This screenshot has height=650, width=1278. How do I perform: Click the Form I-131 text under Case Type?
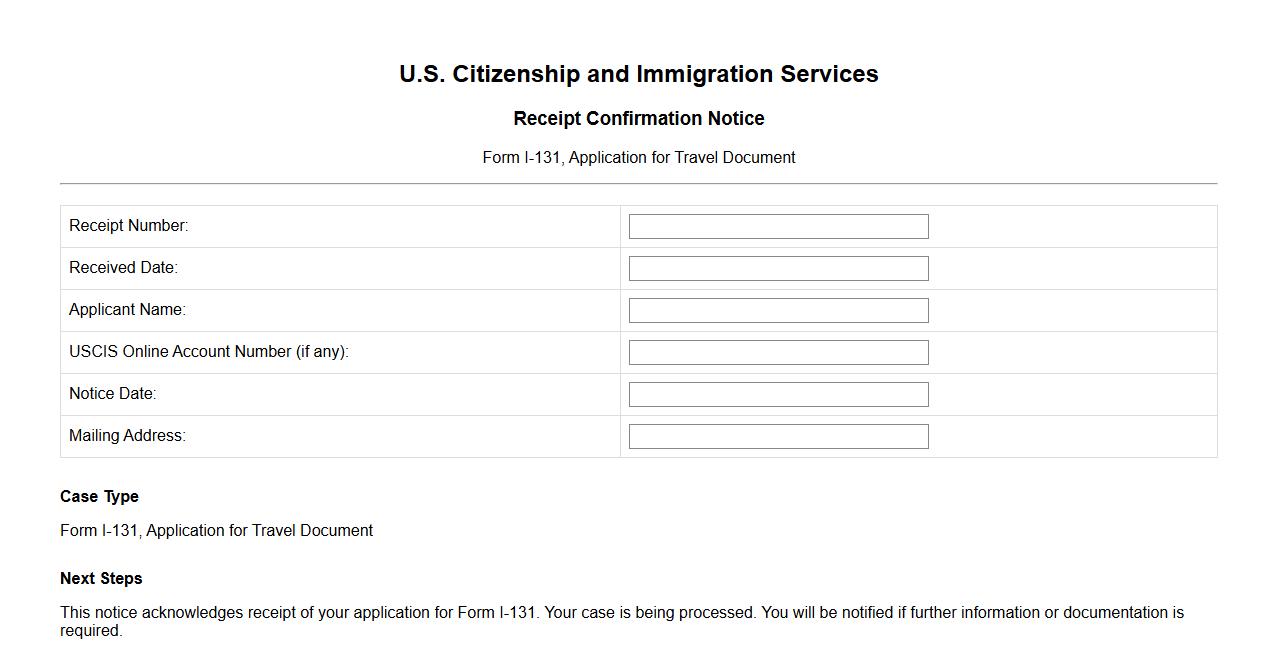pos(216,531)
